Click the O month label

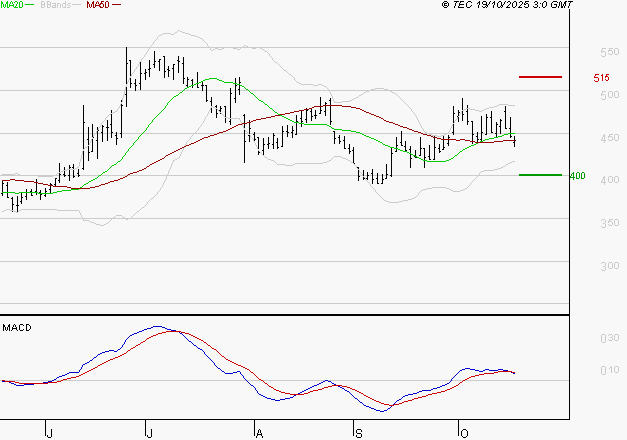point(464,434)
